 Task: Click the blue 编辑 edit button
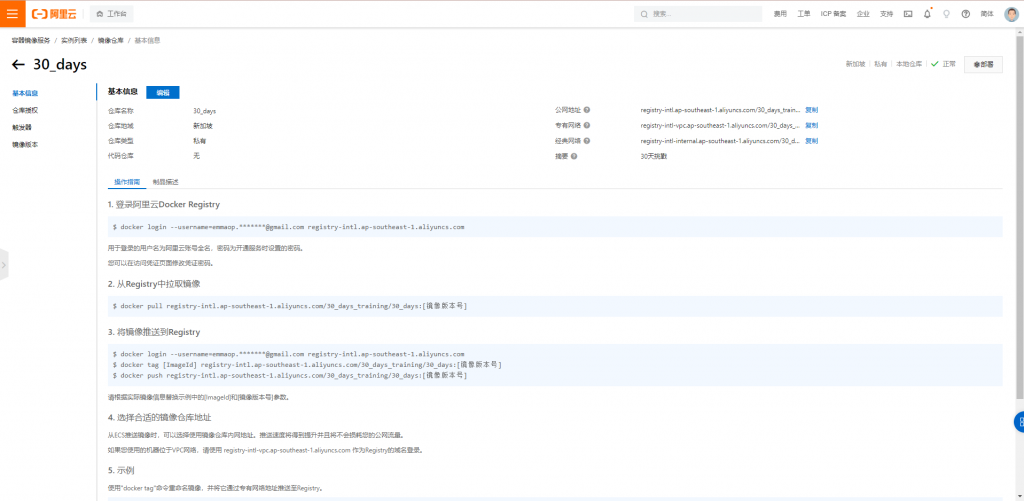point(163,93)
